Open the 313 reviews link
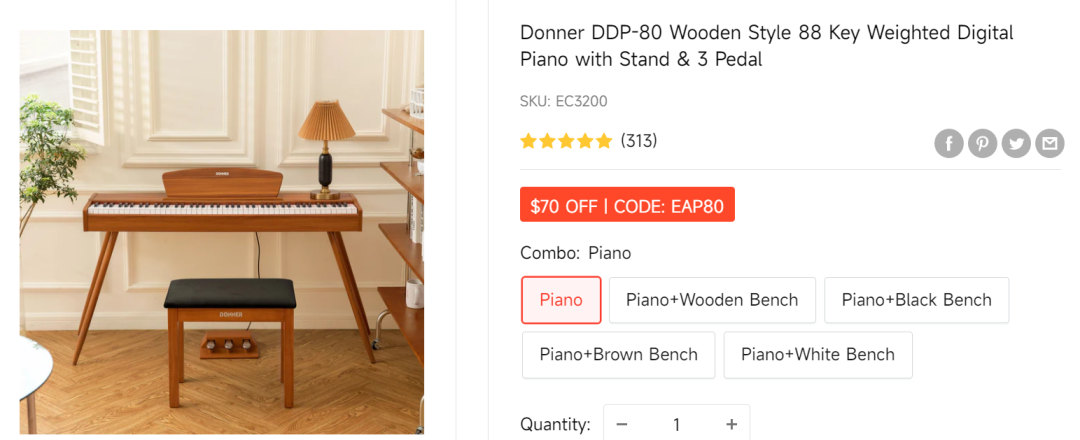The image size is (1080, 440). pyautogui.click(x=639, y=141)
